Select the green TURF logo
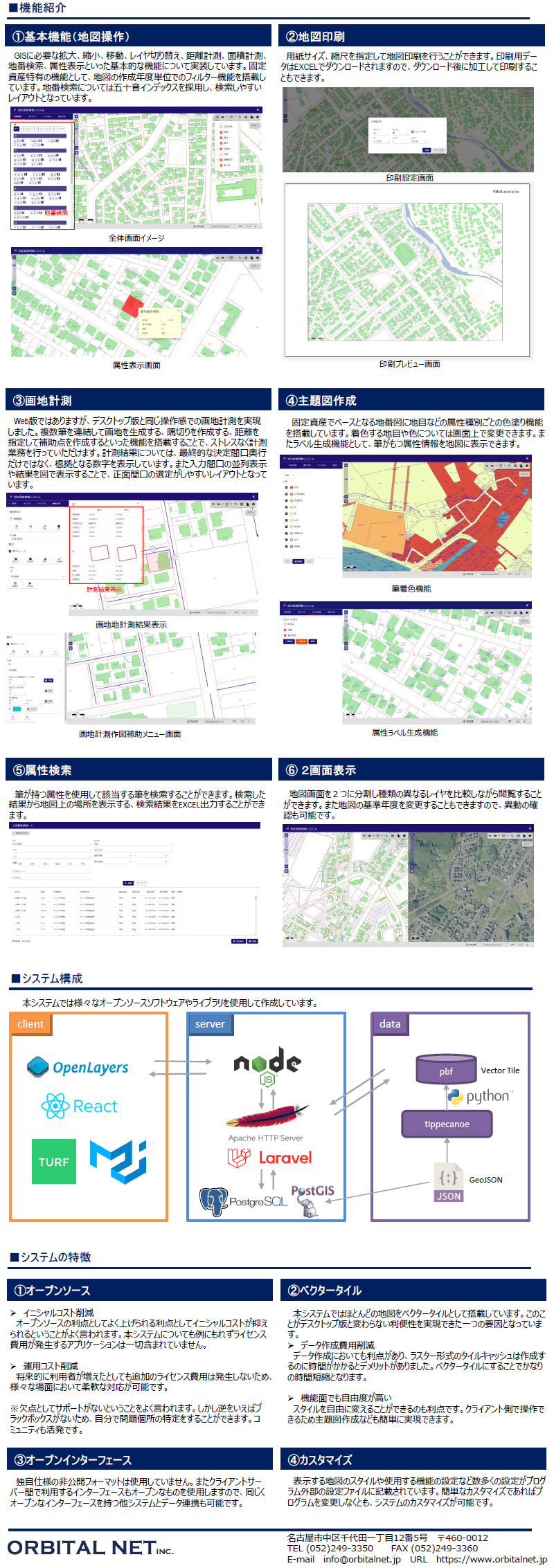Screen dimensions: 554x1568 pos(53,1162)
